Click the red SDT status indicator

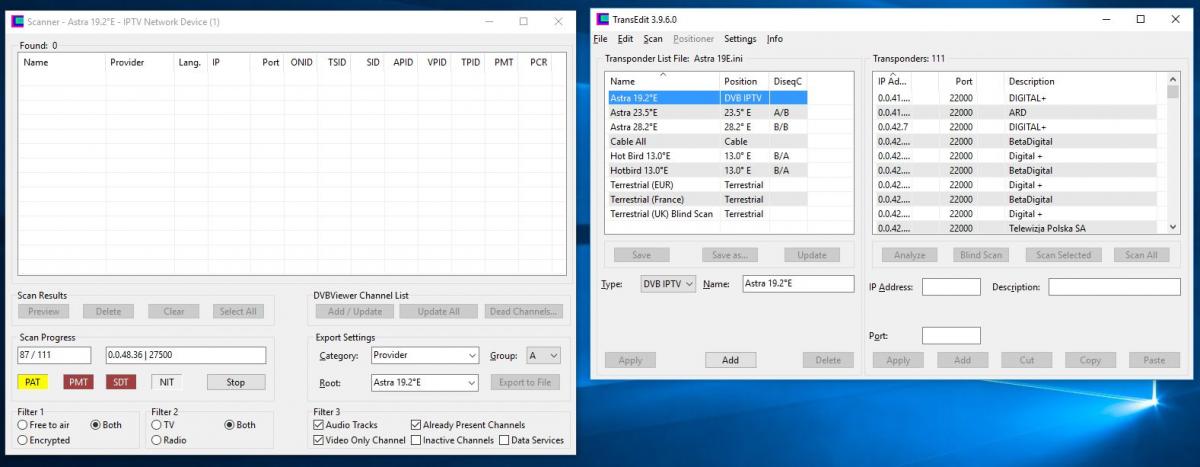tap(121, 382)
